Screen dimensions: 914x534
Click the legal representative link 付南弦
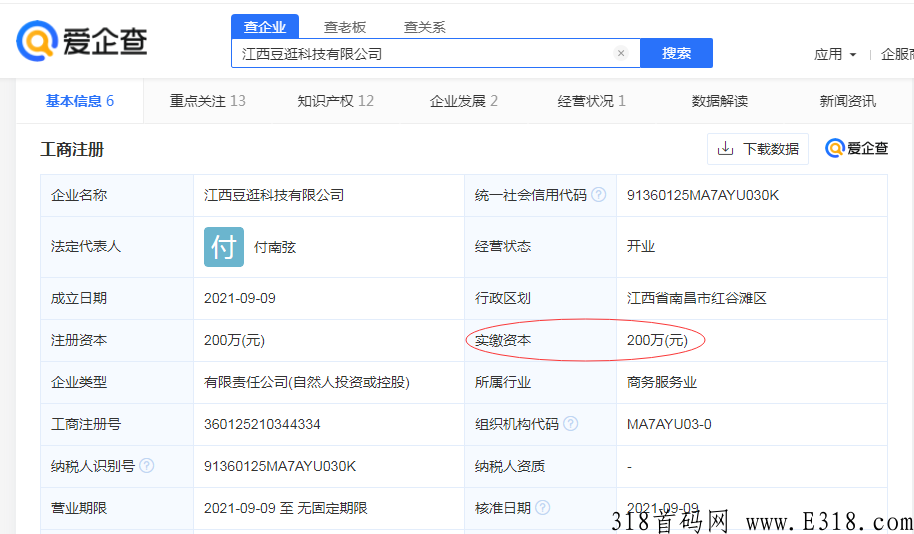click(275, 247)
